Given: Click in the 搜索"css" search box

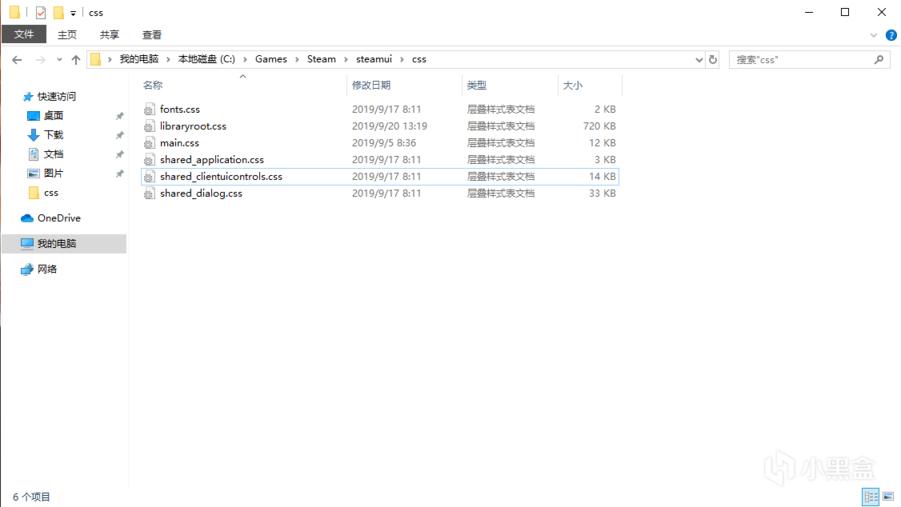Looking at the screenshot, I should tap(800, 60).
